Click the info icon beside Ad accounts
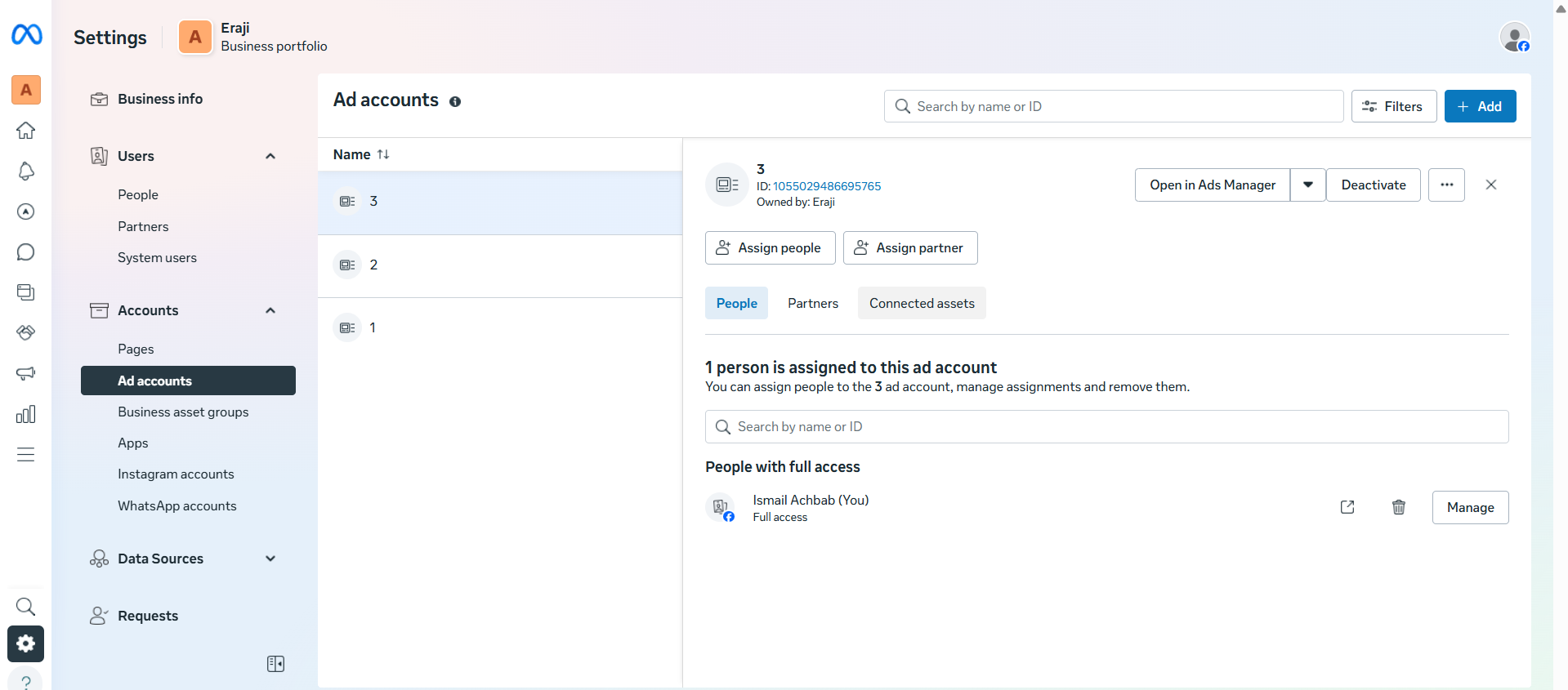The height and width of the screenshot is (690, 1568). tap(455, 101)
